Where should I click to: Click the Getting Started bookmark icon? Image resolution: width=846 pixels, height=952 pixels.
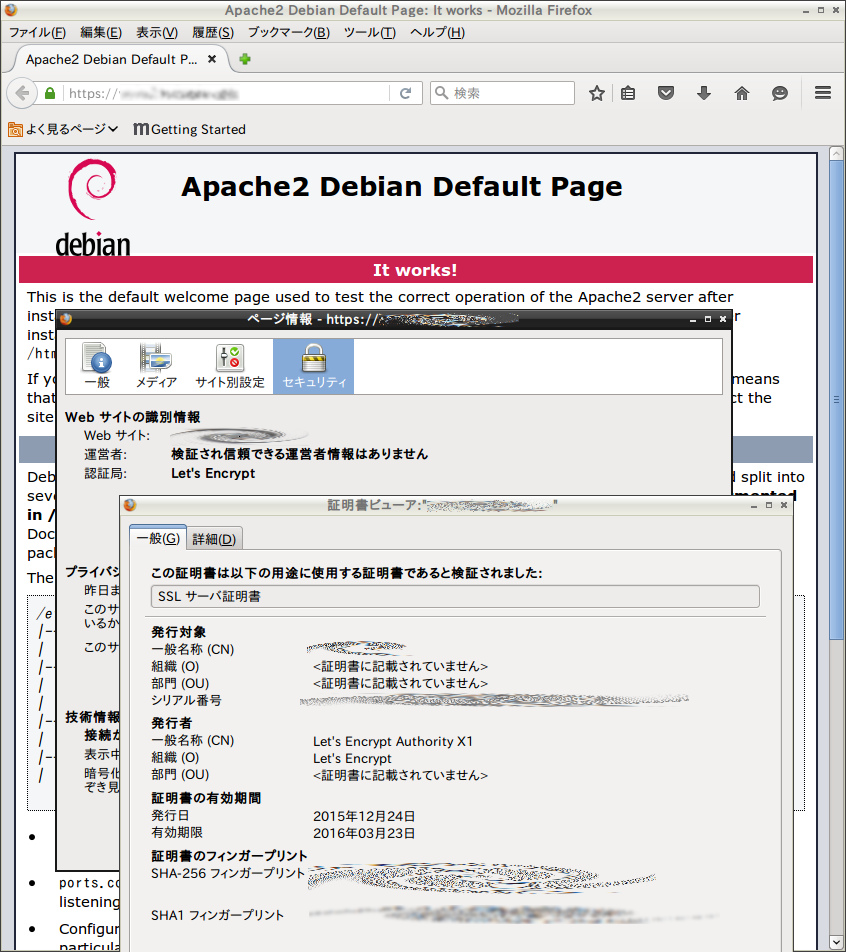pyautogui.click(x=141, y=129)
